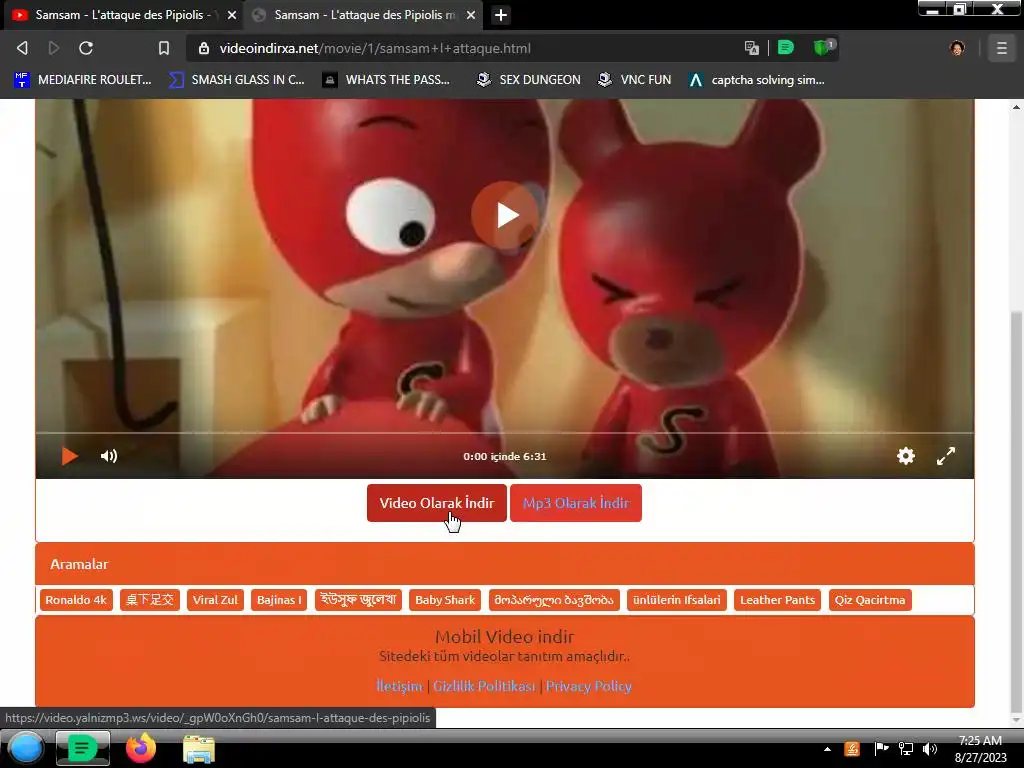
Task: Select the Qiz Qacirtma tag
Action: pos(870,600)
